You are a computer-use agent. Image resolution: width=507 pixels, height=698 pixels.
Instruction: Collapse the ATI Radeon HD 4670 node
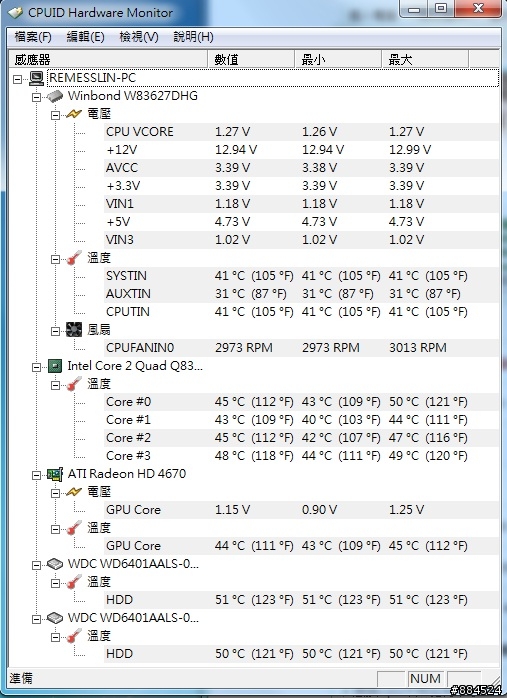(37, 475)
